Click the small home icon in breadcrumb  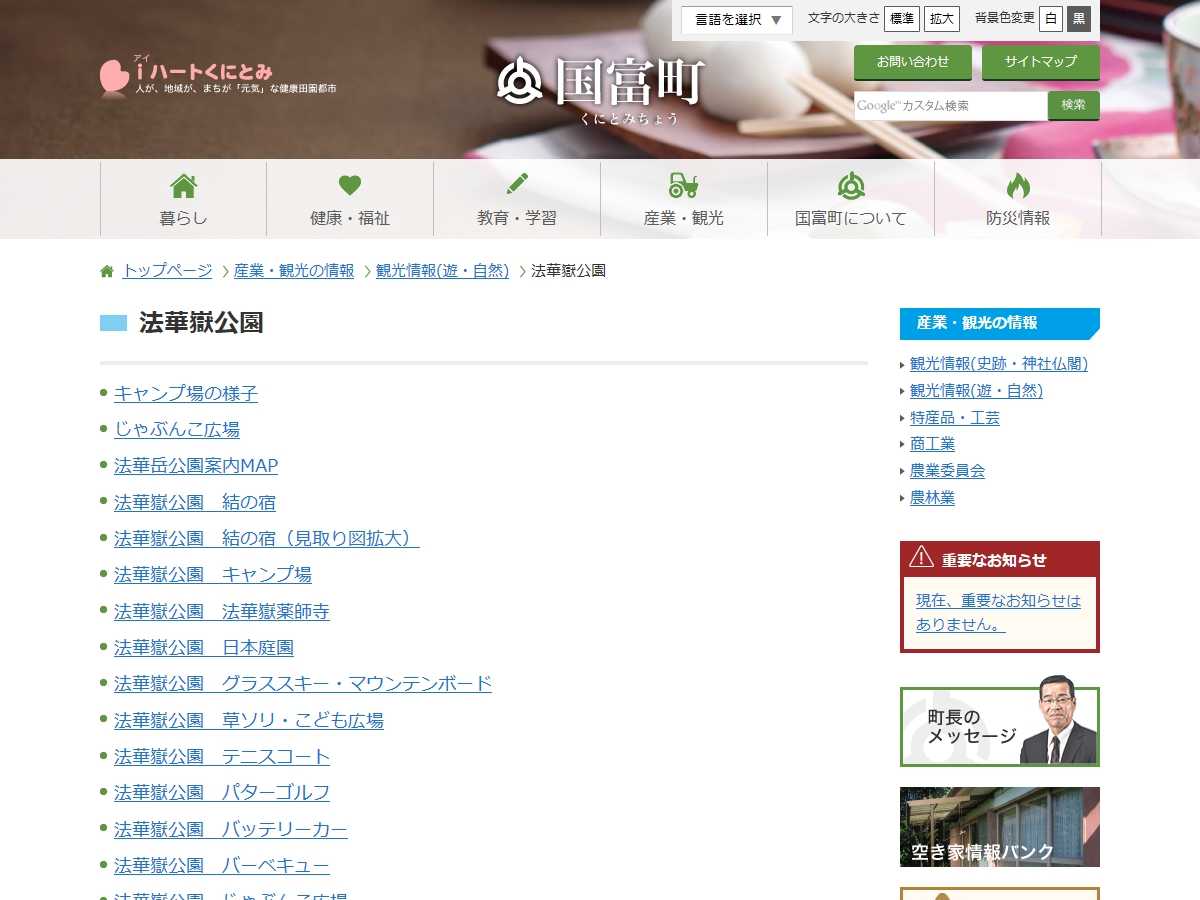[x=107, y=271]
